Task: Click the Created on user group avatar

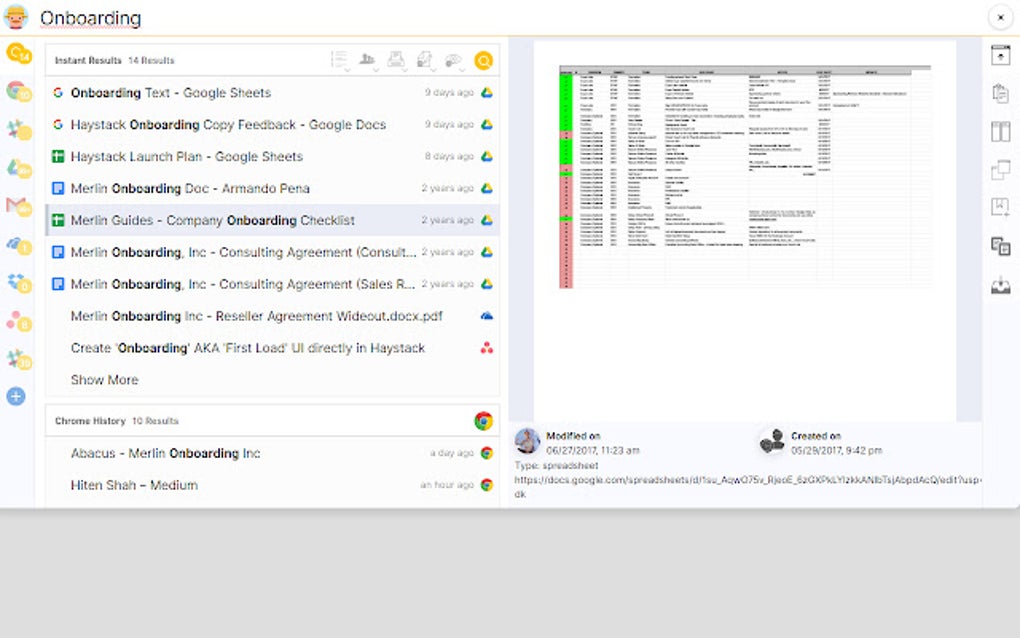Action: 772,441
